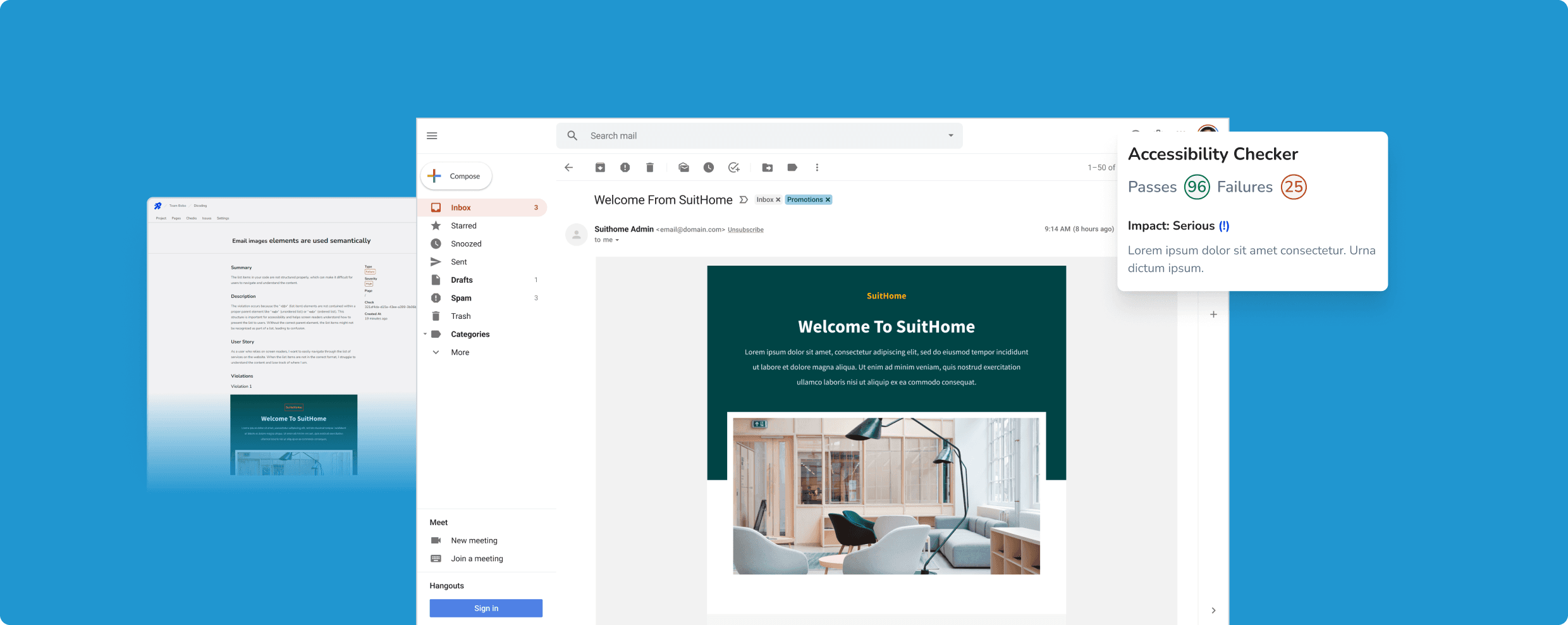Open the label tag icon
The width and height of the screenshot is (1568, 625).
pos(792,168)
